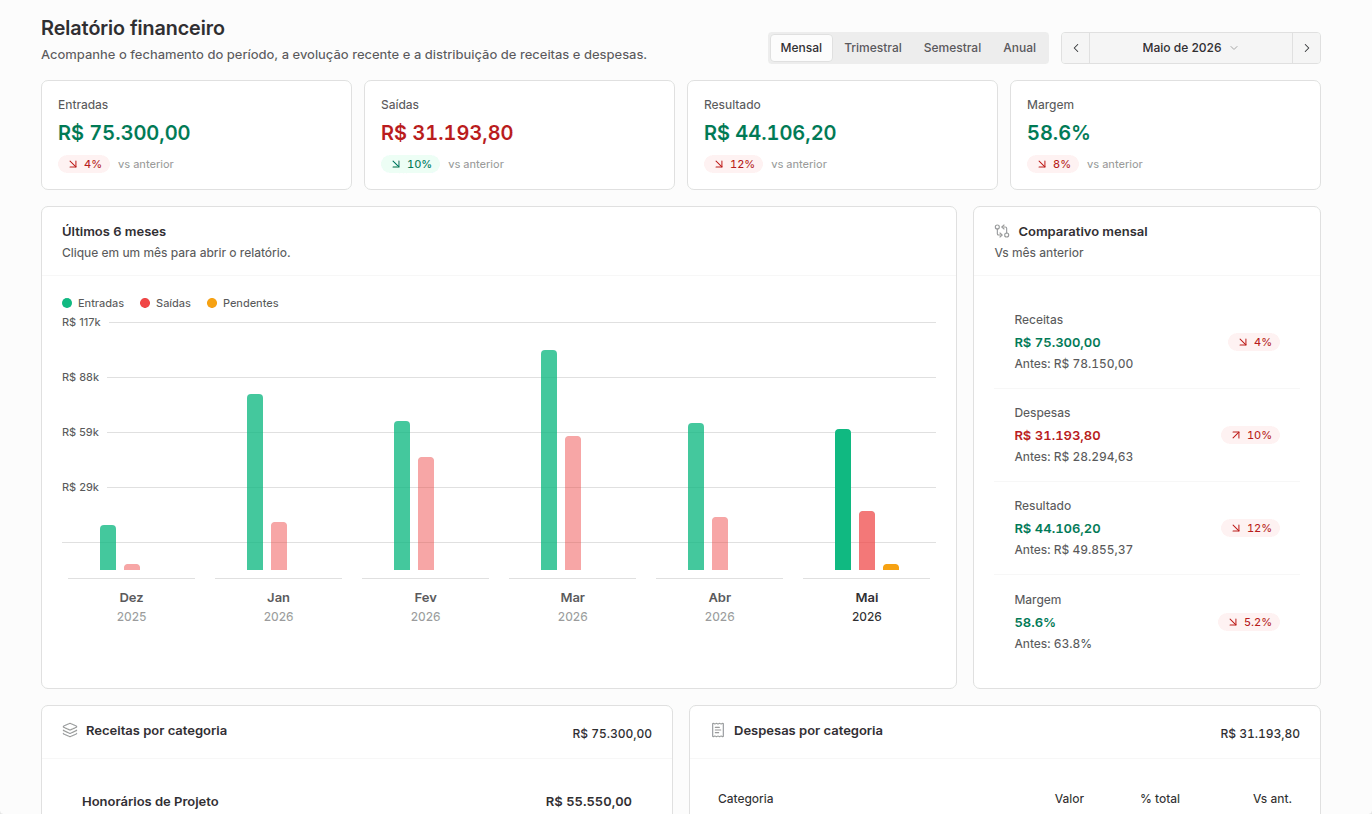Switch to the Anual tab
Viewport: 1372px width, 814px height.
click(1020, 48)
